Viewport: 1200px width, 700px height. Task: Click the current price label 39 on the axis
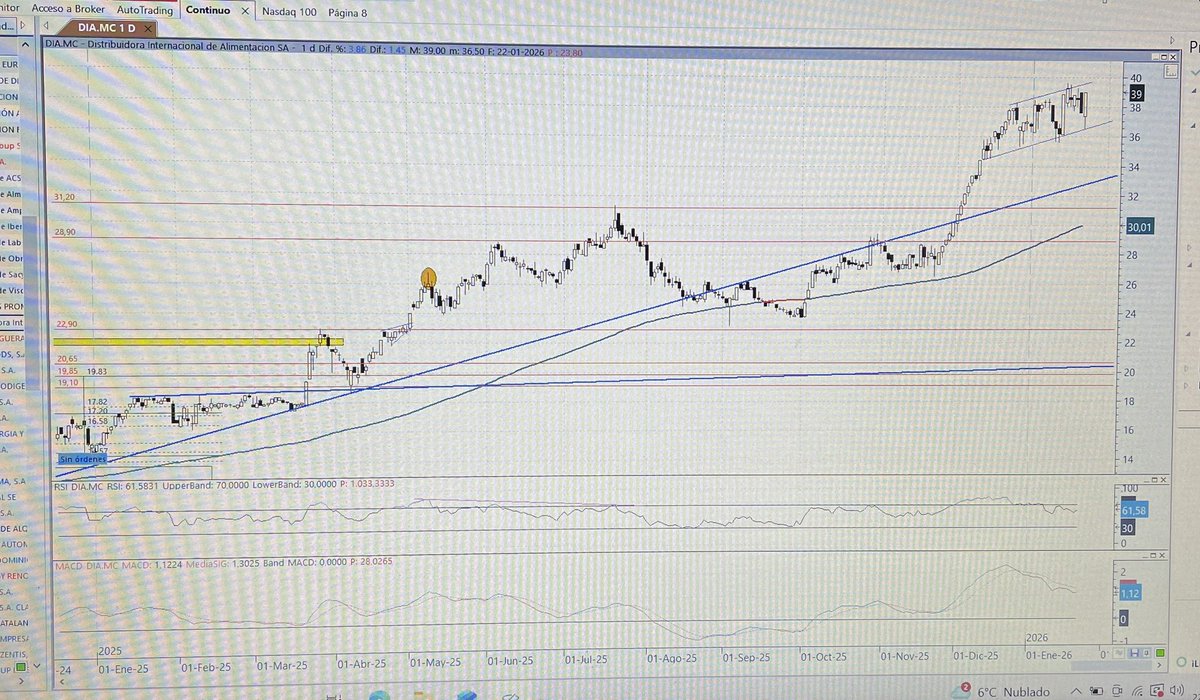1136,92
